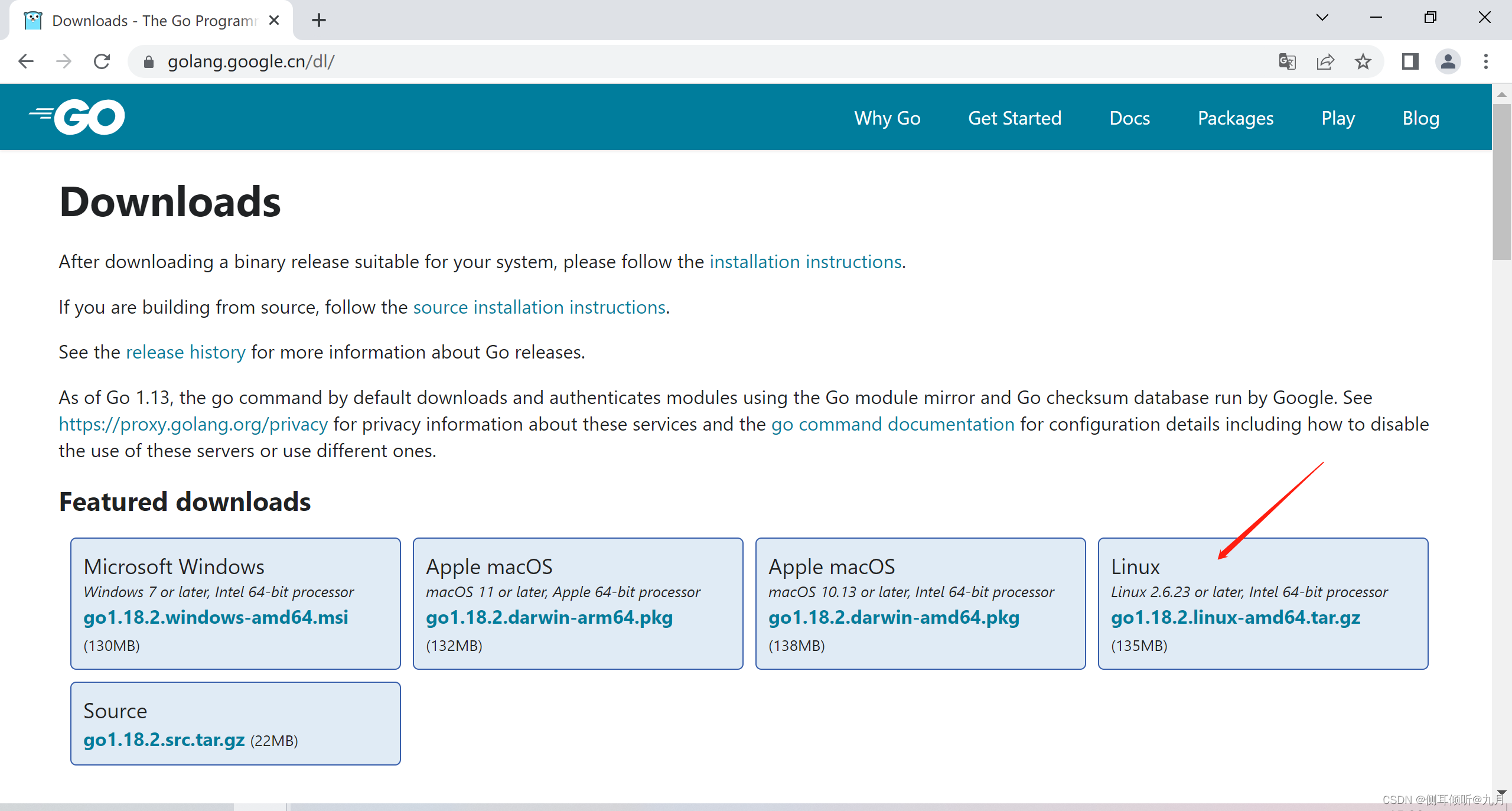Click the 'Linux 2.6.23 or later' description
The image size is (1512, 811).
coord(1249,592)
